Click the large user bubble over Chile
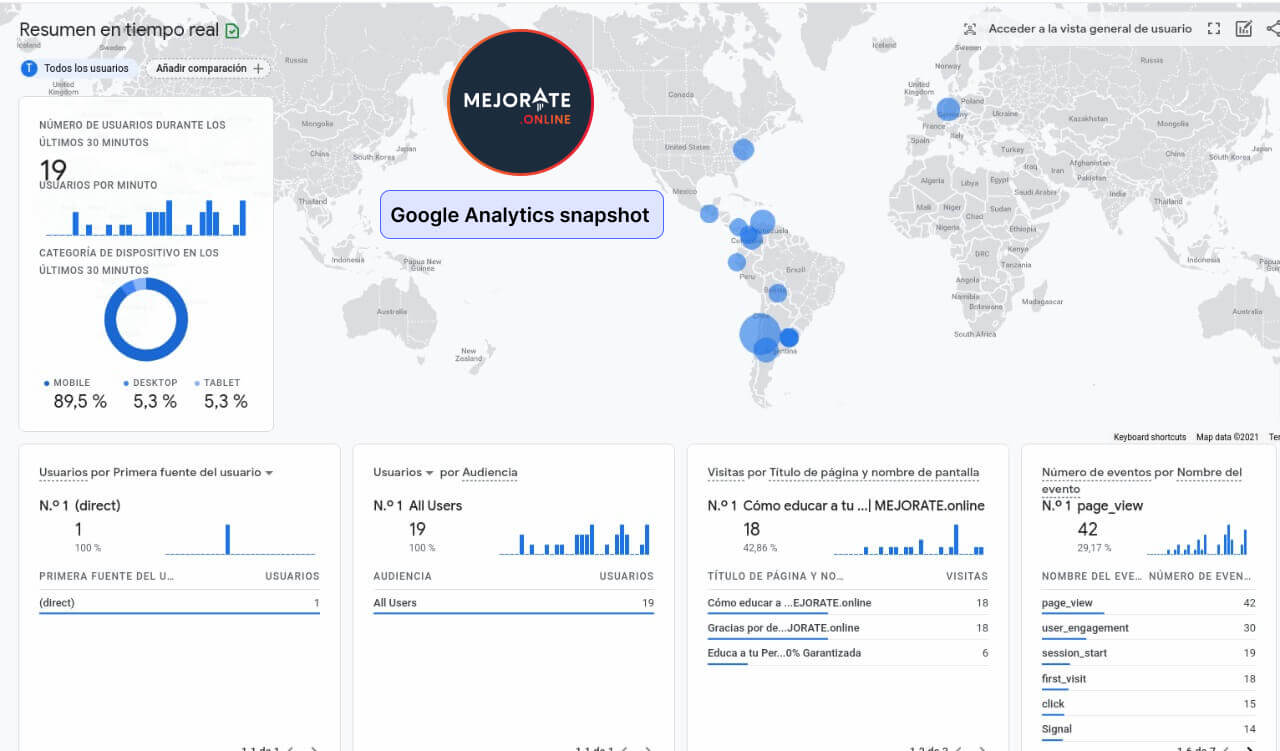This screenshot has width=1280, height=751. point(759,333)
